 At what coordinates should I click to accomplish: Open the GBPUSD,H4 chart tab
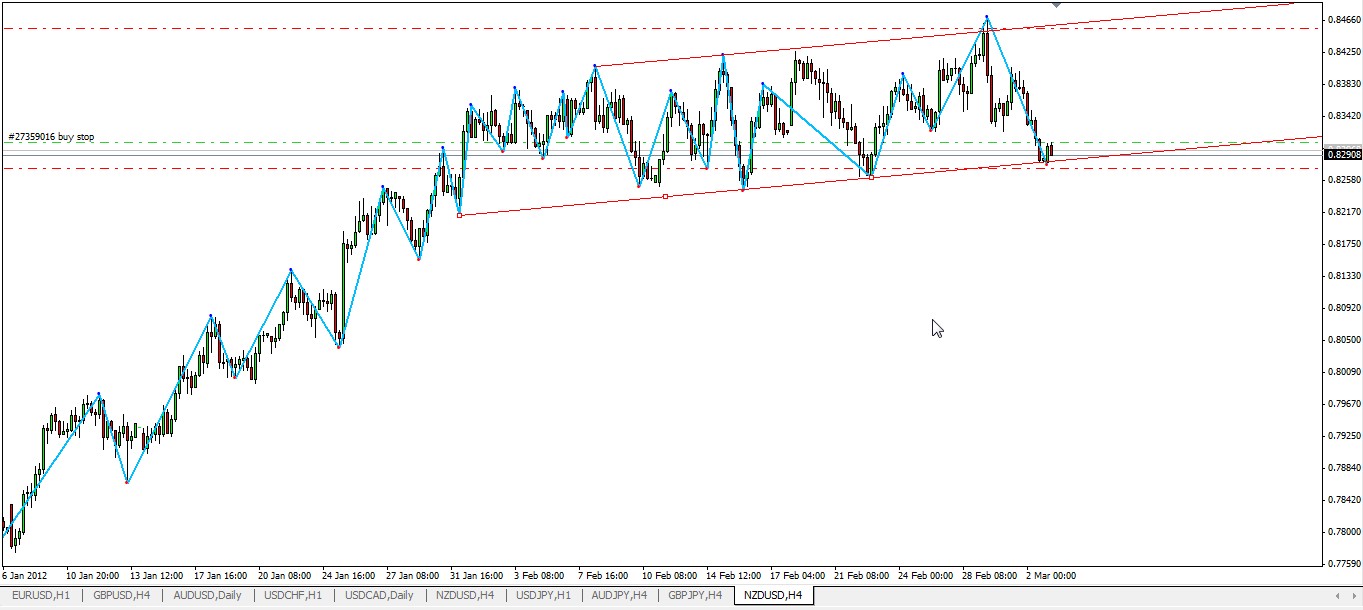[121, 596]
